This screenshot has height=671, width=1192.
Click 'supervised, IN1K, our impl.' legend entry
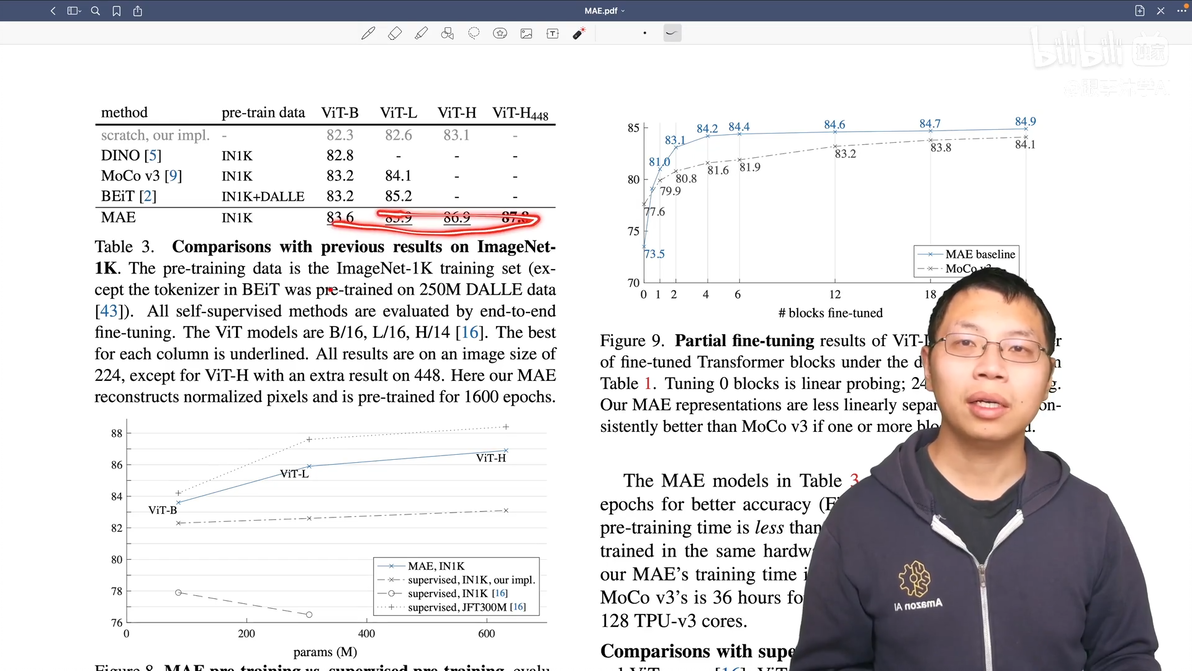click(457, 580)
